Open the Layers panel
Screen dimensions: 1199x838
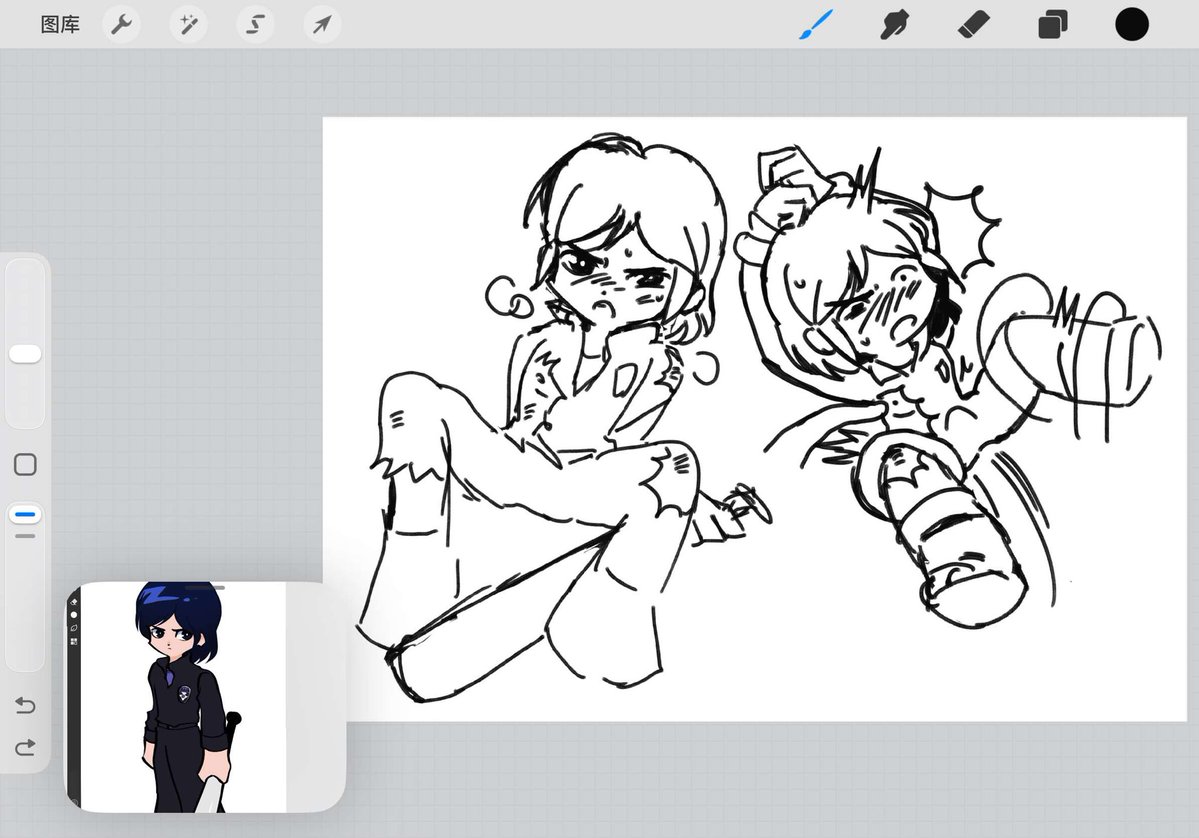(1052, 24)
